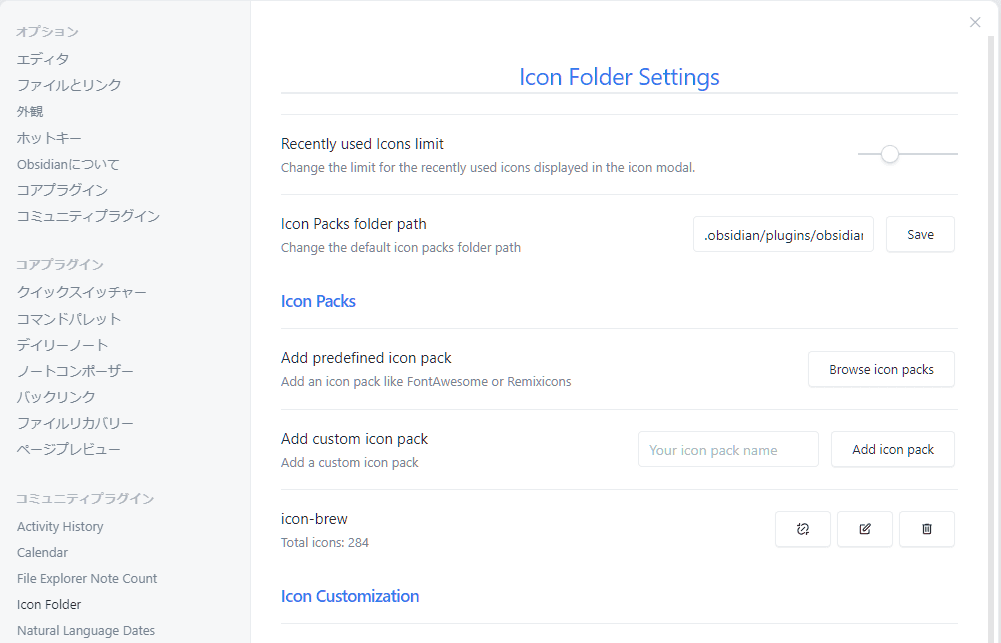Click the Add icon pack button

(x=892, y=450)
